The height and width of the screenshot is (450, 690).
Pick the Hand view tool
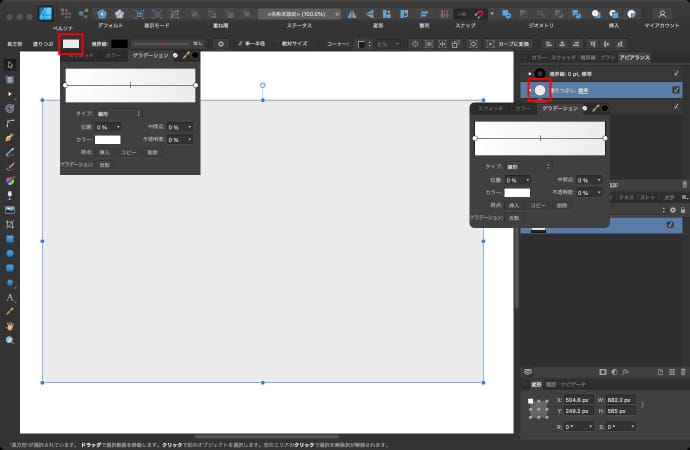10,325
